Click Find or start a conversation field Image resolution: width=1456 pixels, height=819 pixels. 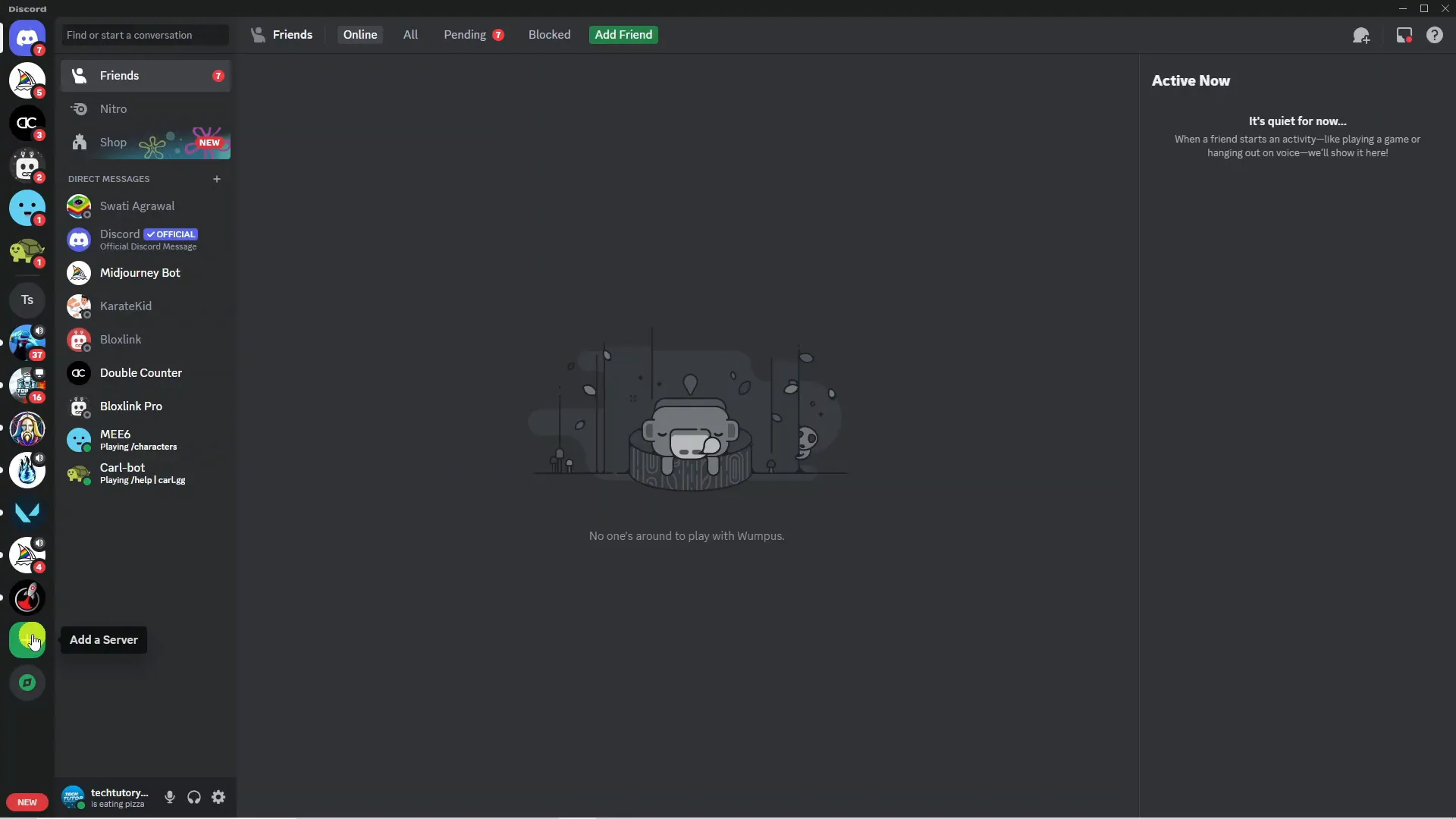click(146, 34)
